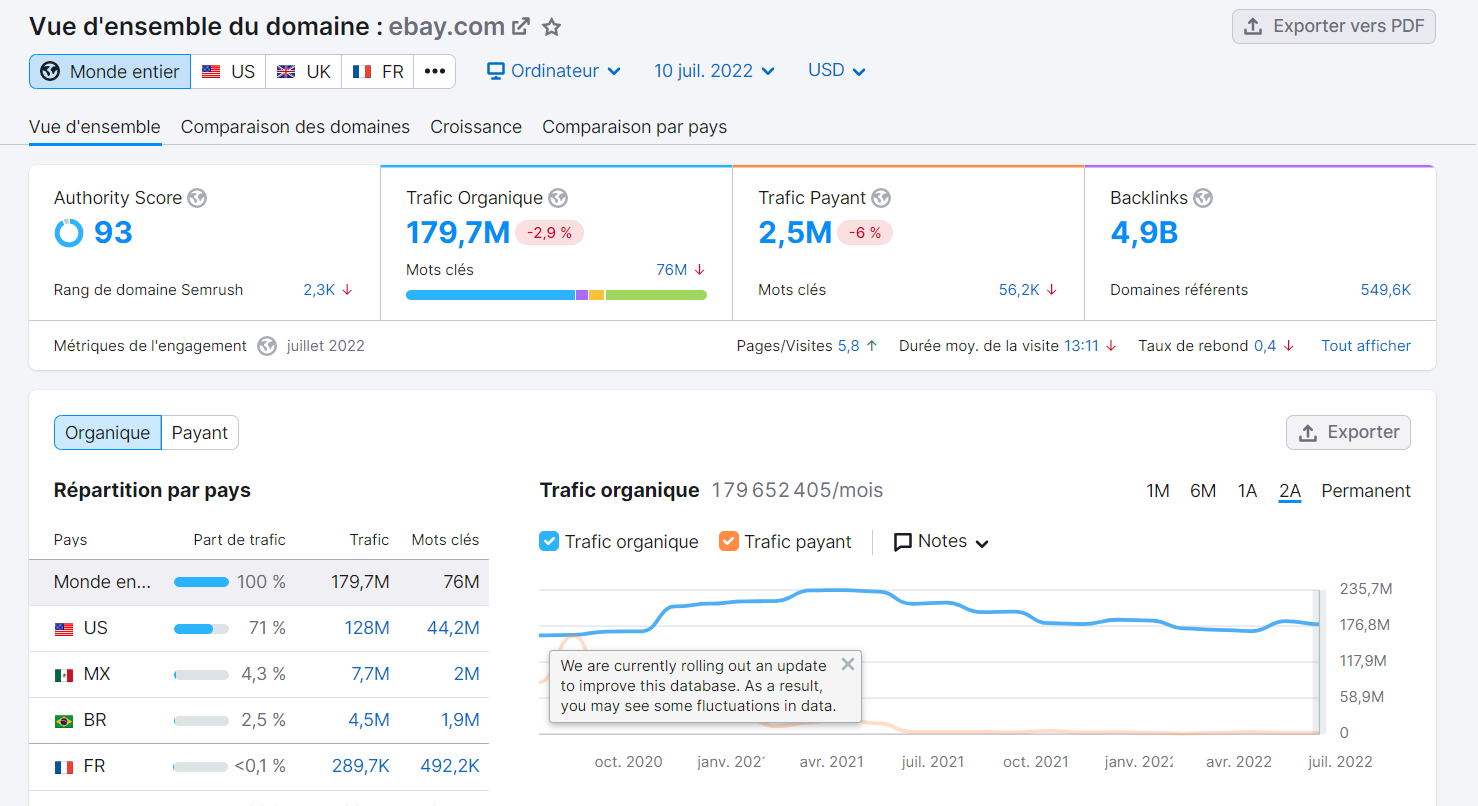Open the 10 juil. 2022 date selector

pos(713,70)
